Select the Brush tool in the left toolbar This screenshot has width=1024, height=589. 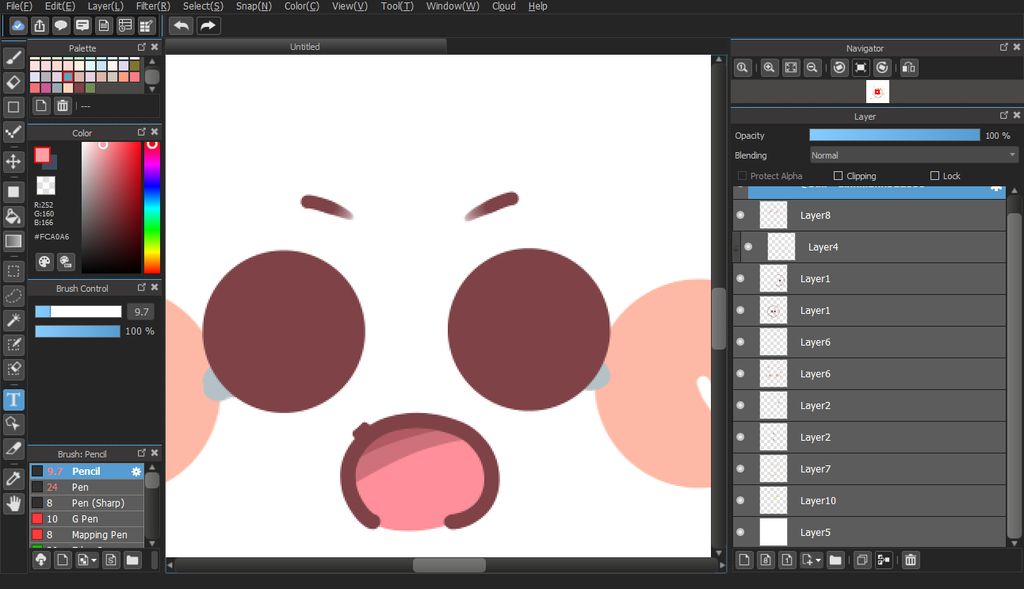pyautogui.click(x=14, y=58)
